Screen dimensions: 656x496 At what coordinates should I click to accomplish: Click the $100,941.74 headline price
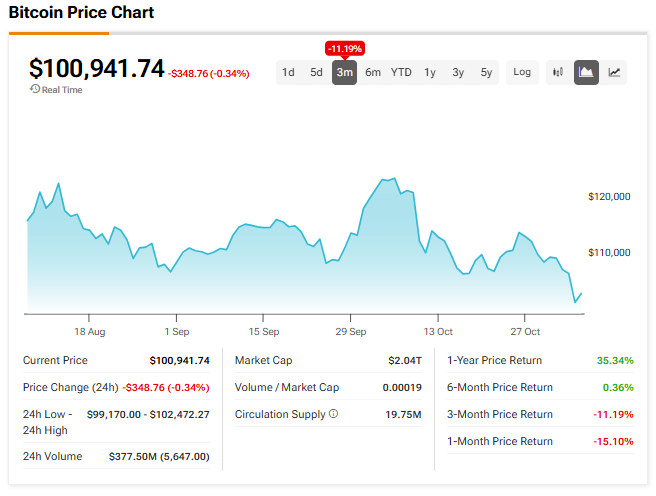tap(96, 68)
